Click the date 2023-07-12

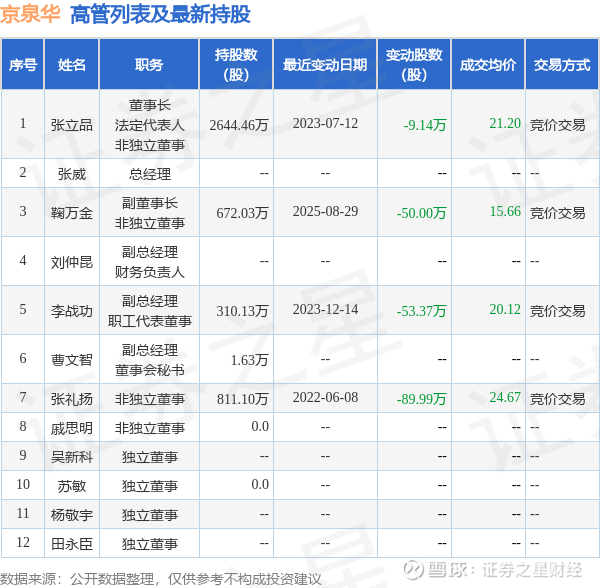325,123
